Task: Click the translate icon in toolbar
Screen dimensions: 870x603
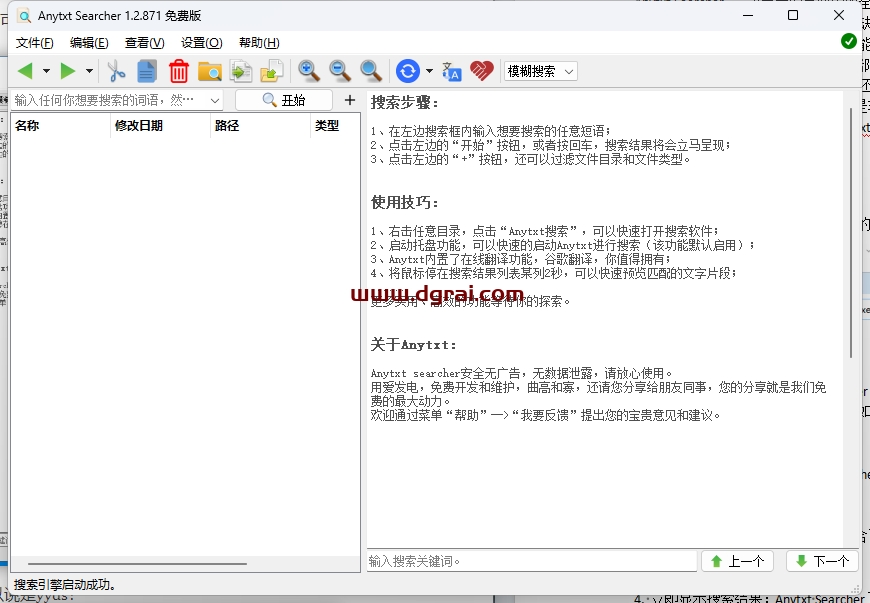Action: 452,71
